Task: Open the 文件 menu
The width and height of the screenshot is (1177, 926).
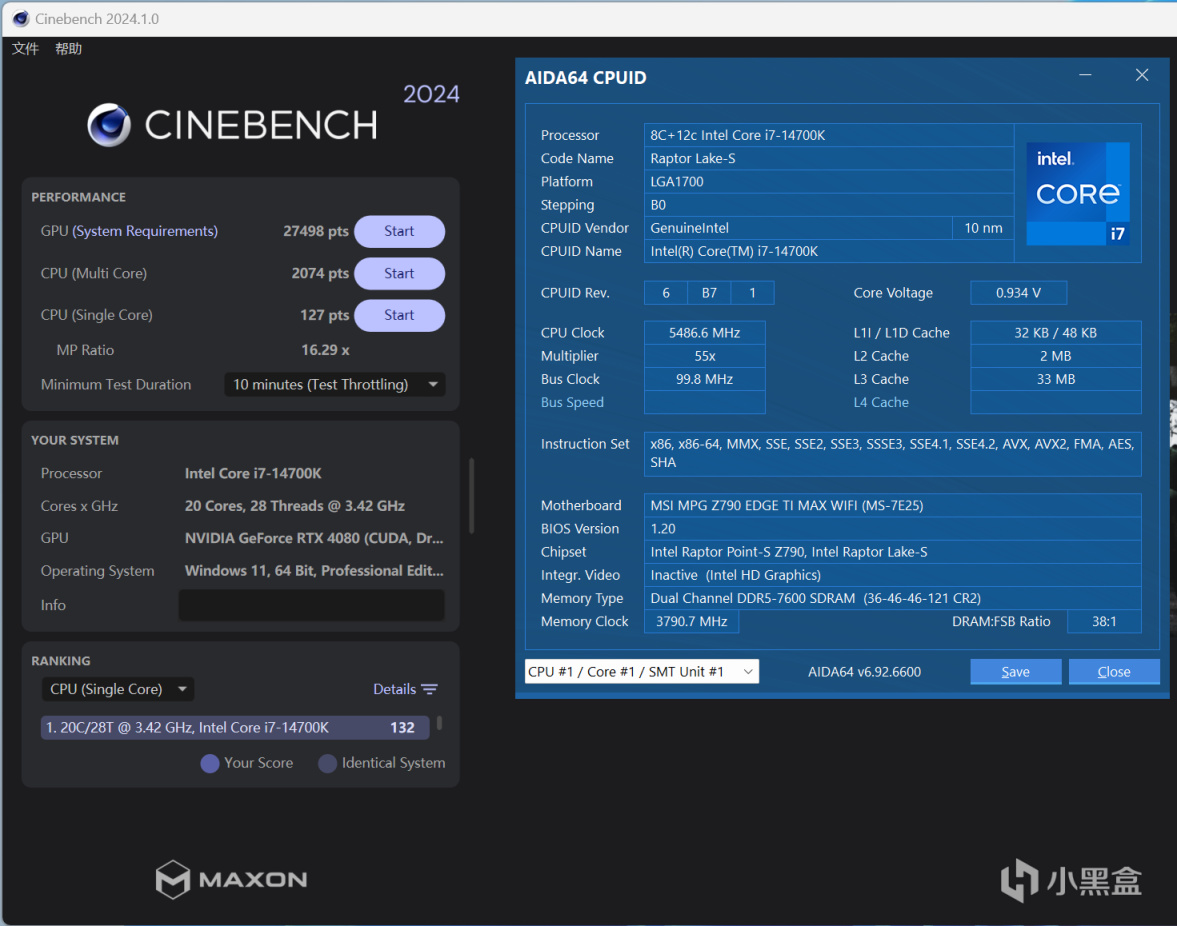Action: coord(25,49)
